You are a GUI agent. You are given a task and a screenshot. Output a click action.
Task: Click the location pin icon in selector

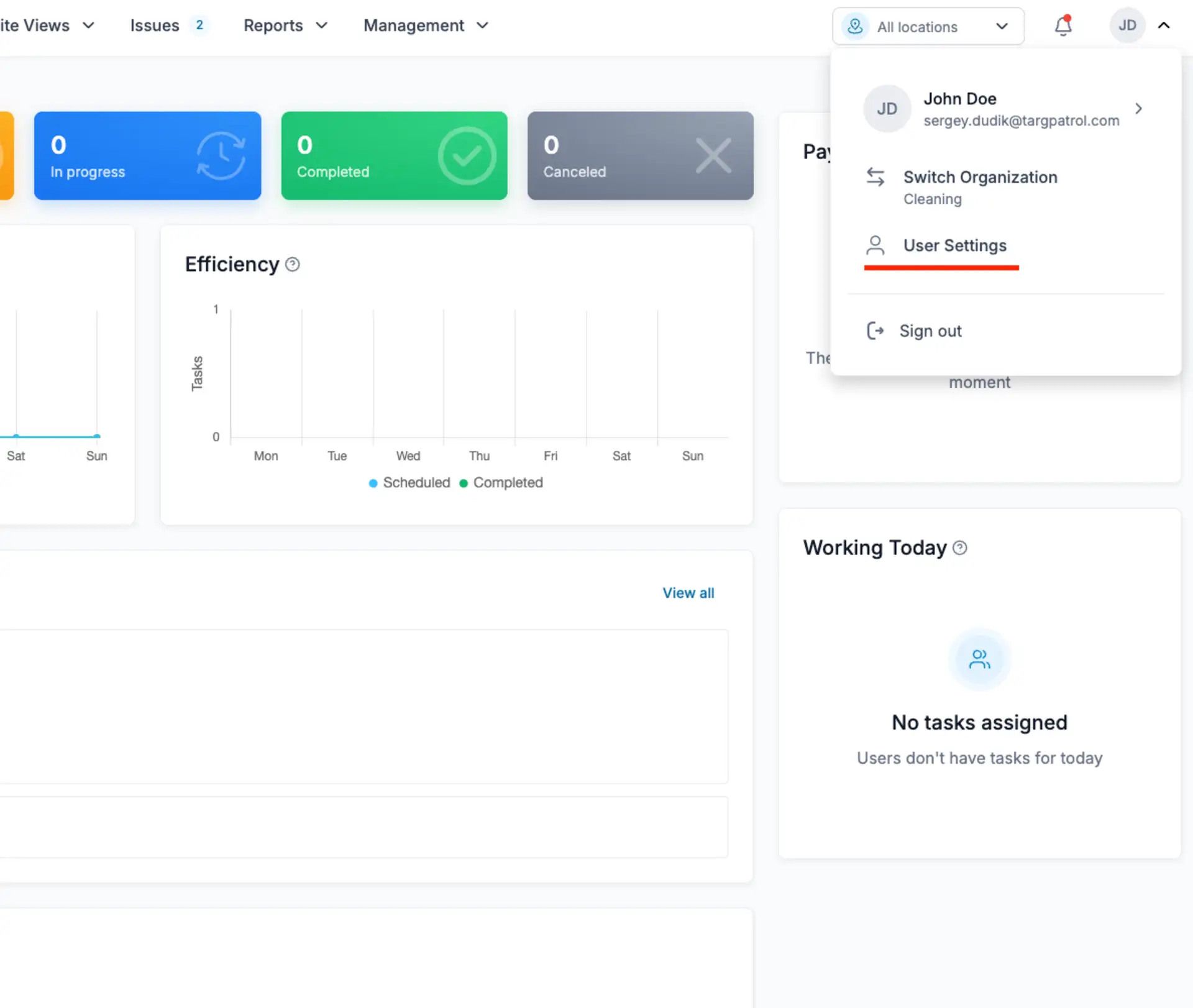pos(855,26)
